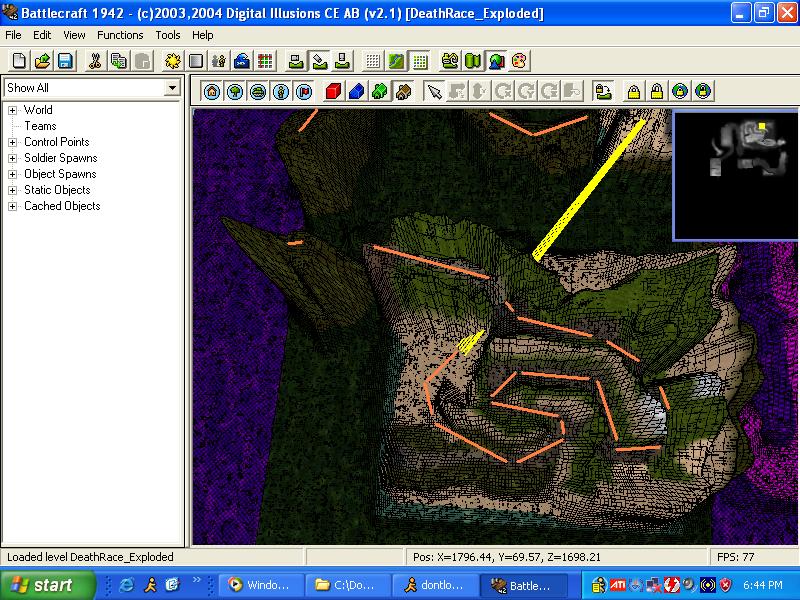Expand the Soldier Spawns tree node
800x600 pixels.
(13, 158)
